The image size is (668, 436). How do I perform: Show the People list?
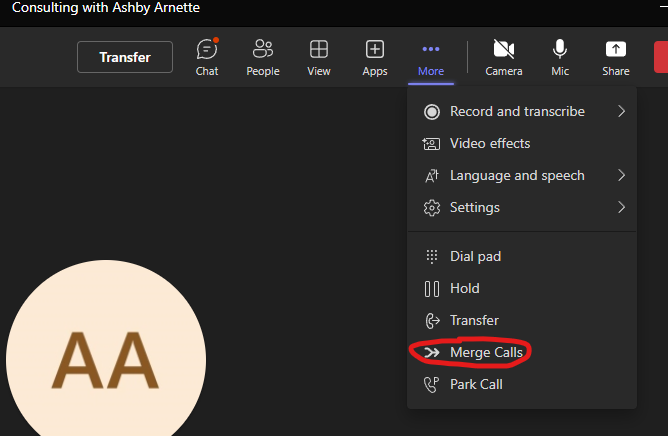tap(263, 58)
